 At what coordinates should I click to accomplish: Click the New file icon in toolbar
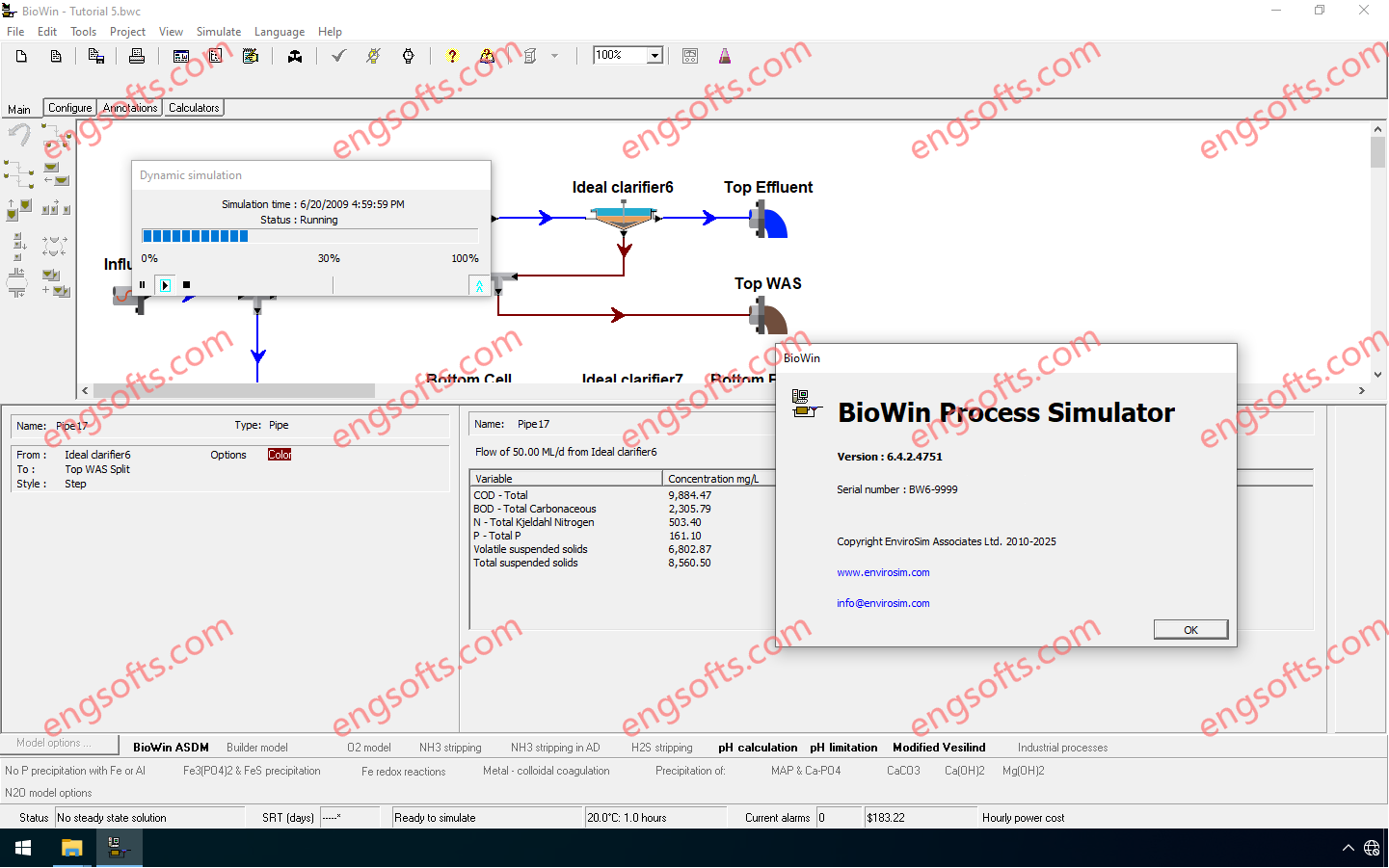point(21,56)
